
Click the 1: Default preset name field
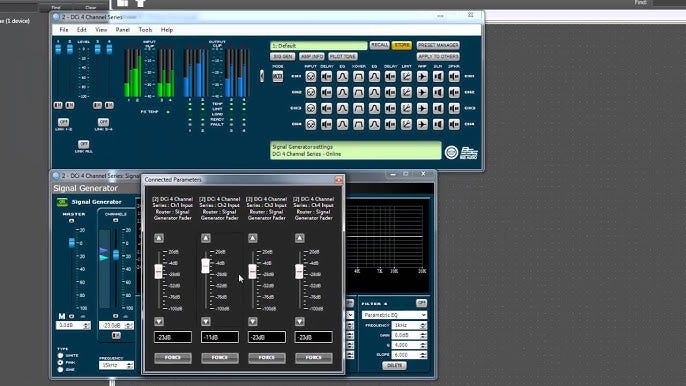[x=318, y=46]
